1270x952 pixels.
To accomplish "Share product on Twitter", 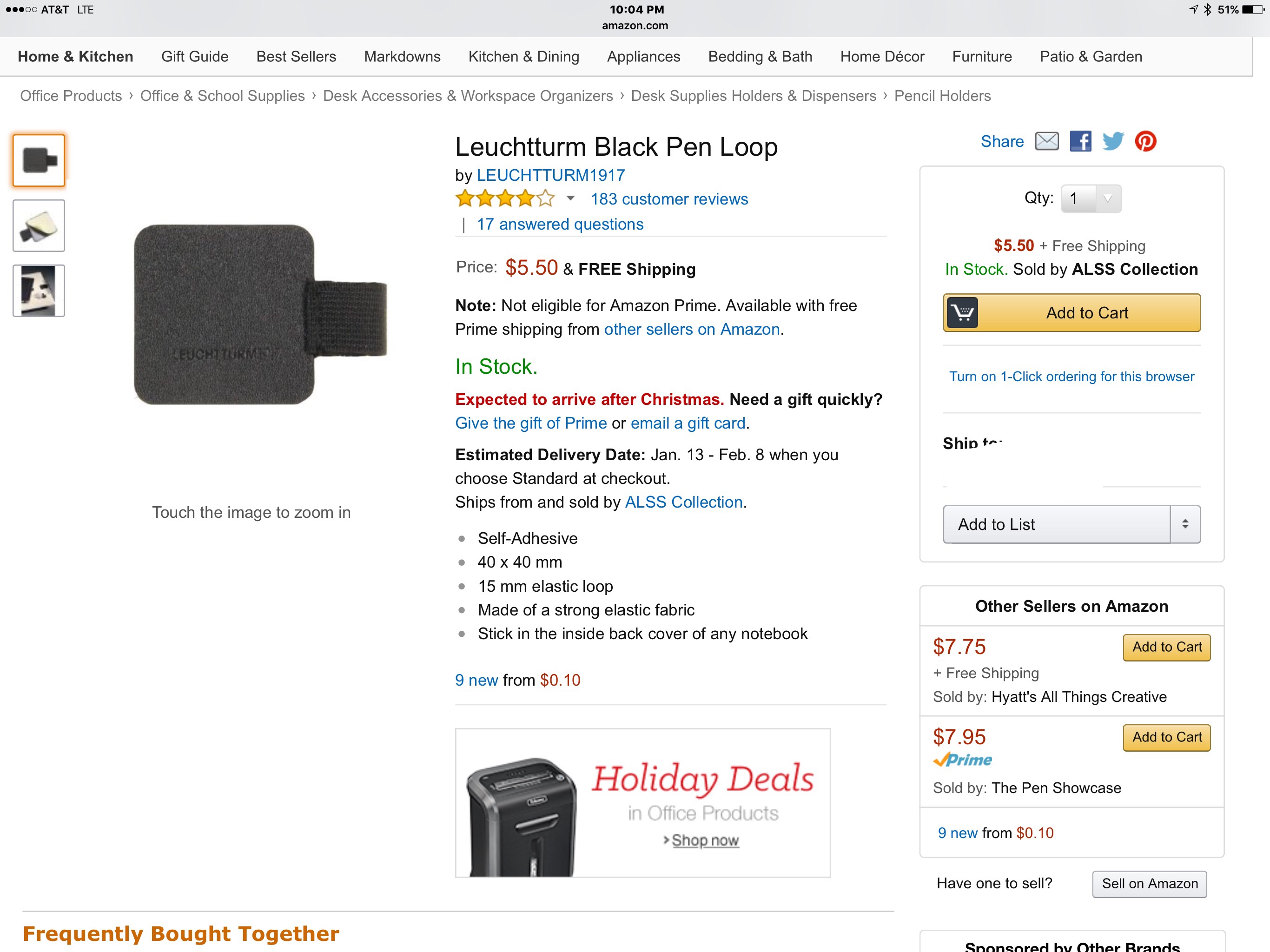I will [1113, 141].
